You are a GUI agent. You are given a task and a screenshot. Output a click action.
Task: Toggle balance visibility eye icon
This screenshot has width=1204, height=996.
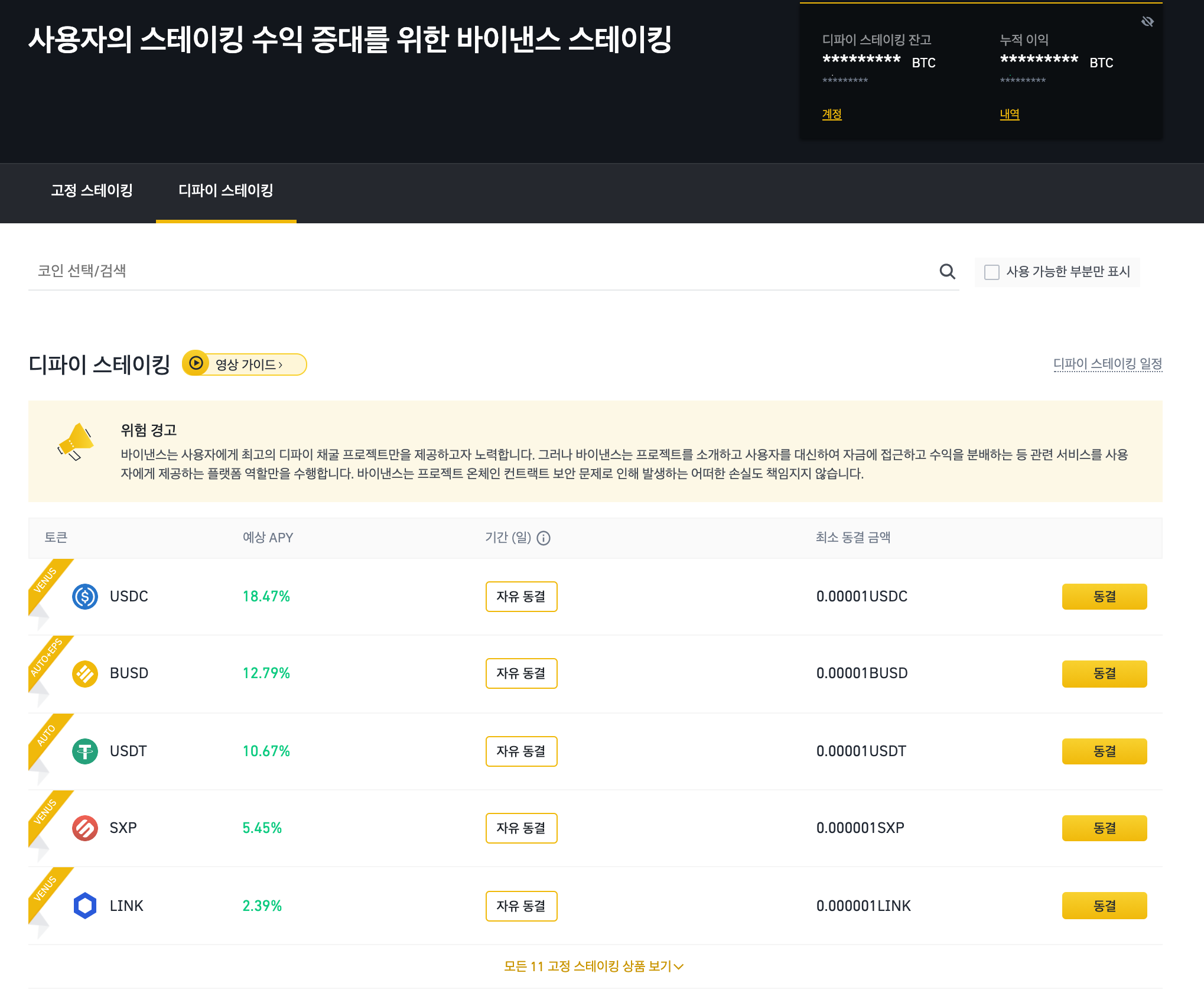pyautogui.click(x=1147, y=22)
